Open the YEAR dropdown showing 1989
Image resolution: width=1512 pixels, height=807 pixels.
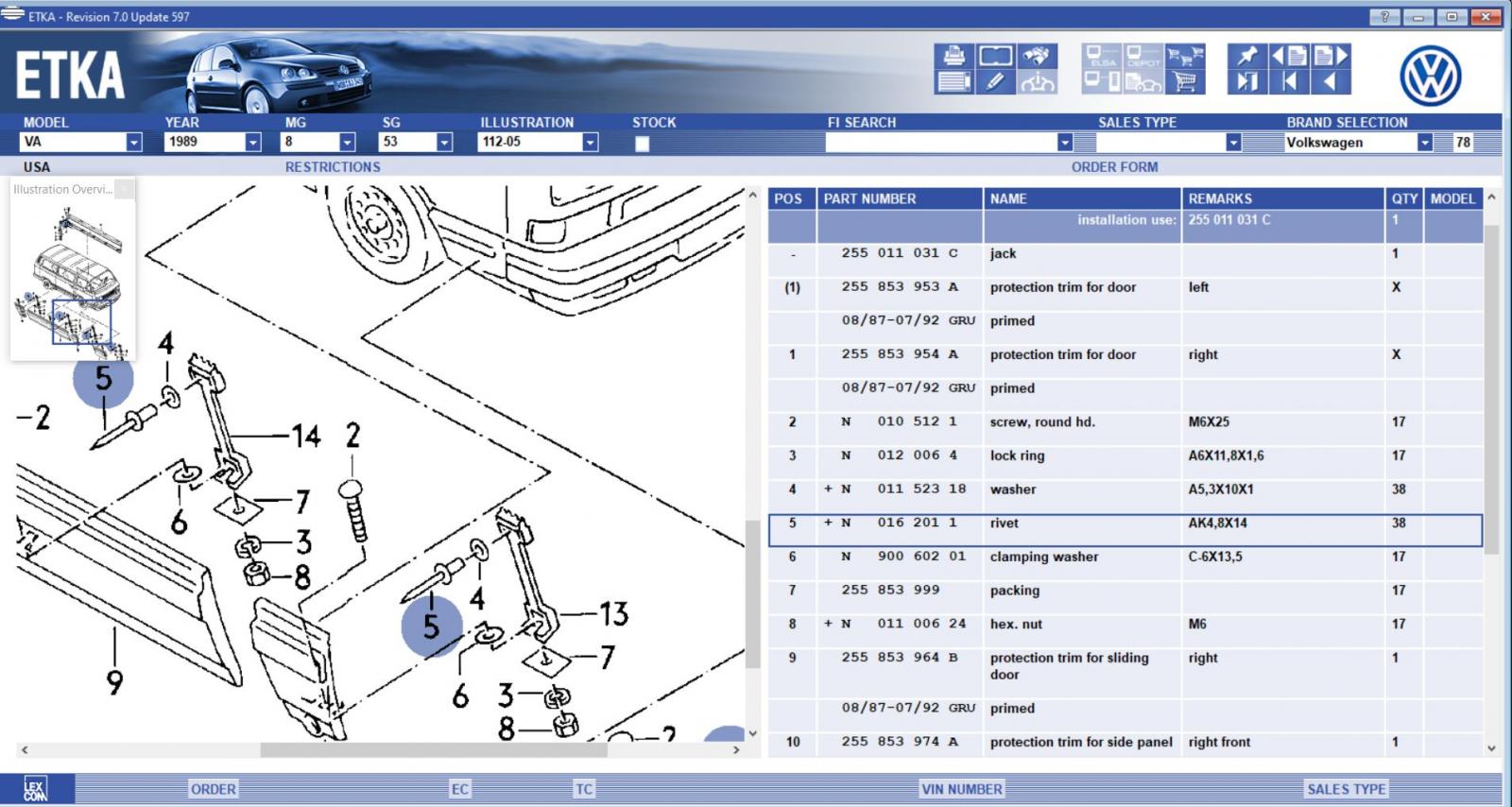(x=252, y=142)
